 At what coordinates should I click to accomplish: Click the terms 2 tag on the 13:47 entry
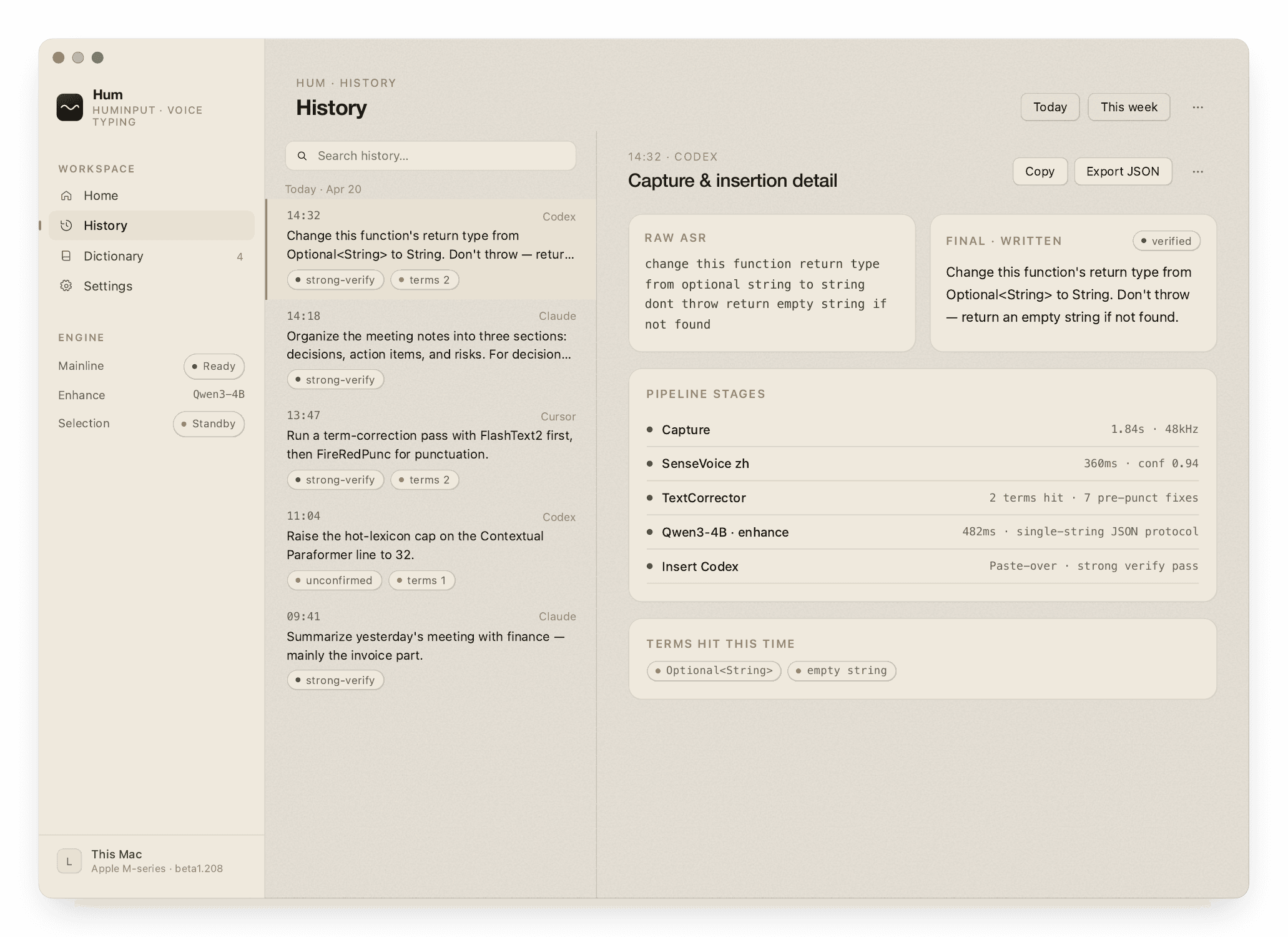click(x=425, y=480)
